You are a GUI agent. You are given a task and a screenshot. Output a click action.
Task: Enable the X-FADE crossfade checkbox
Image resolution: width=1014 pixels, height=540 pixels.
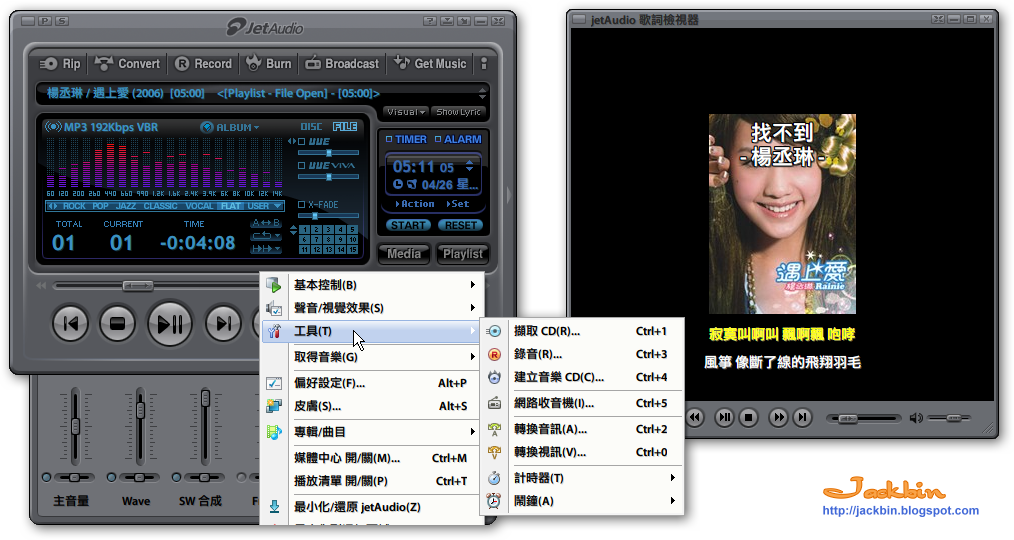(301, 204)
